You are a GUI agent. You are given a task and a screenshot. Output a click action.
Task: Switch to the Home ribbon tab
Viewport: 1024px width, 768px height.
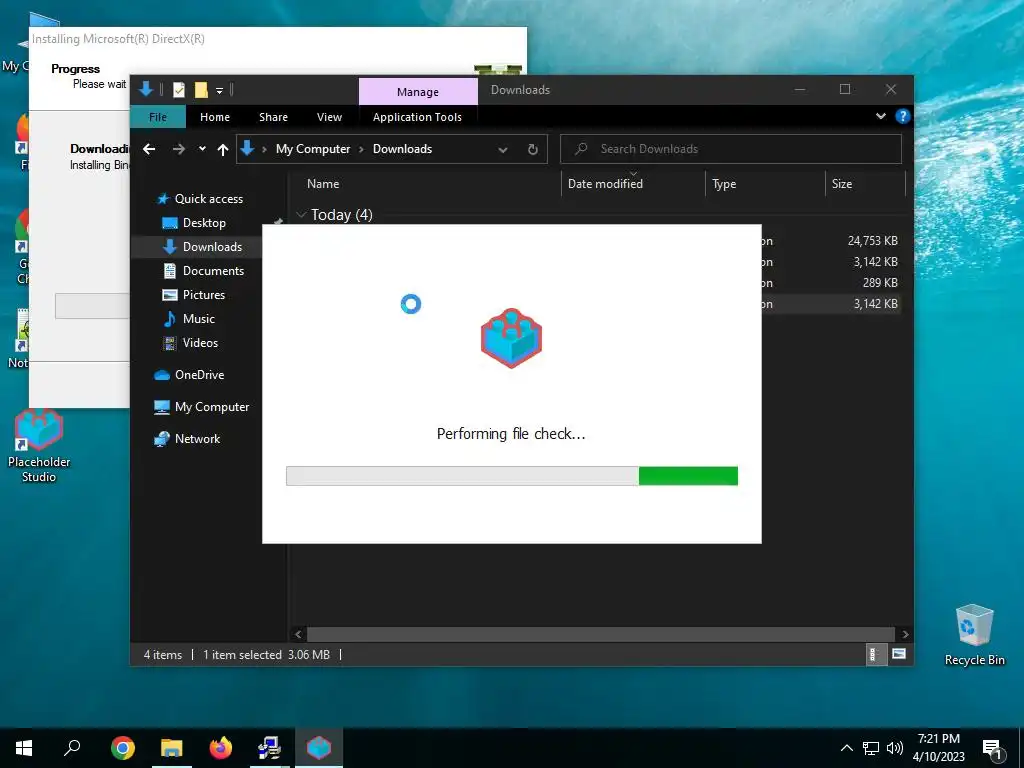(x=215, y=117)
